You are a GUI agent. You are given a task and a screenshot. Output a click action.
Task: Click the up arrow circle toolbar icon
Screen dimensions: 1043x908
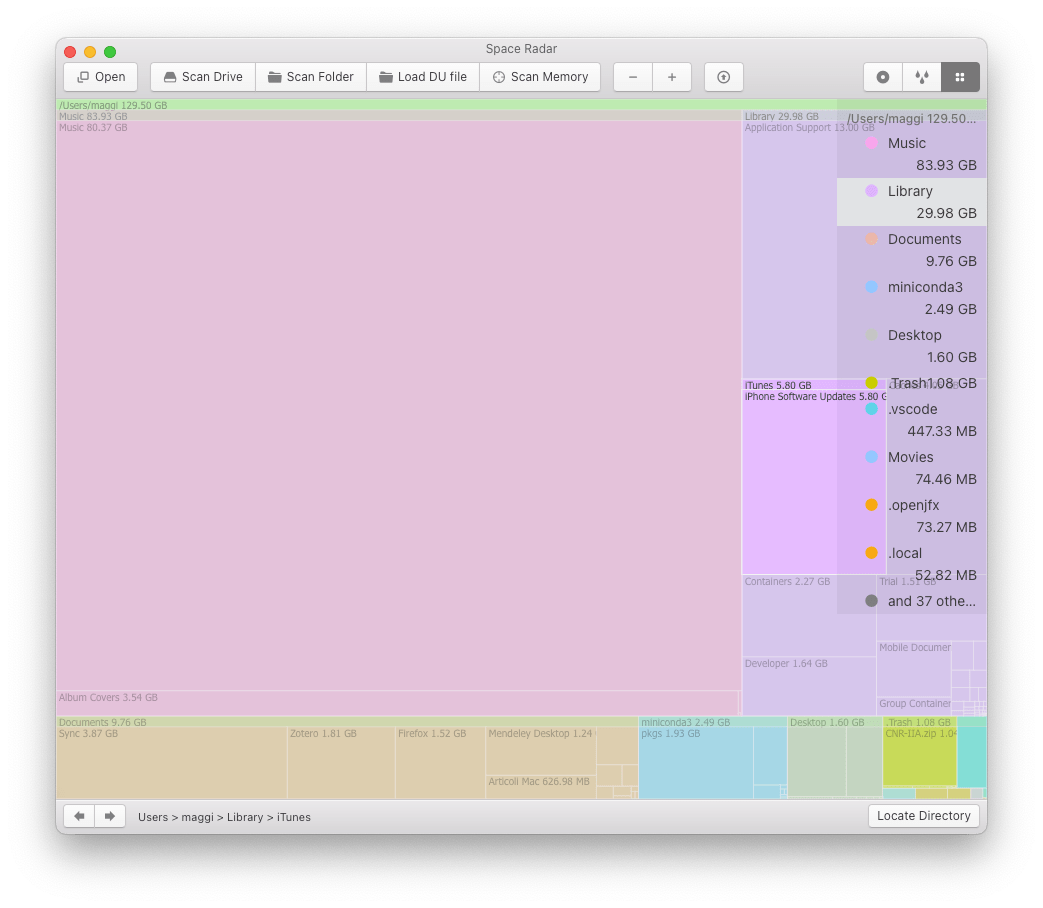723,77
